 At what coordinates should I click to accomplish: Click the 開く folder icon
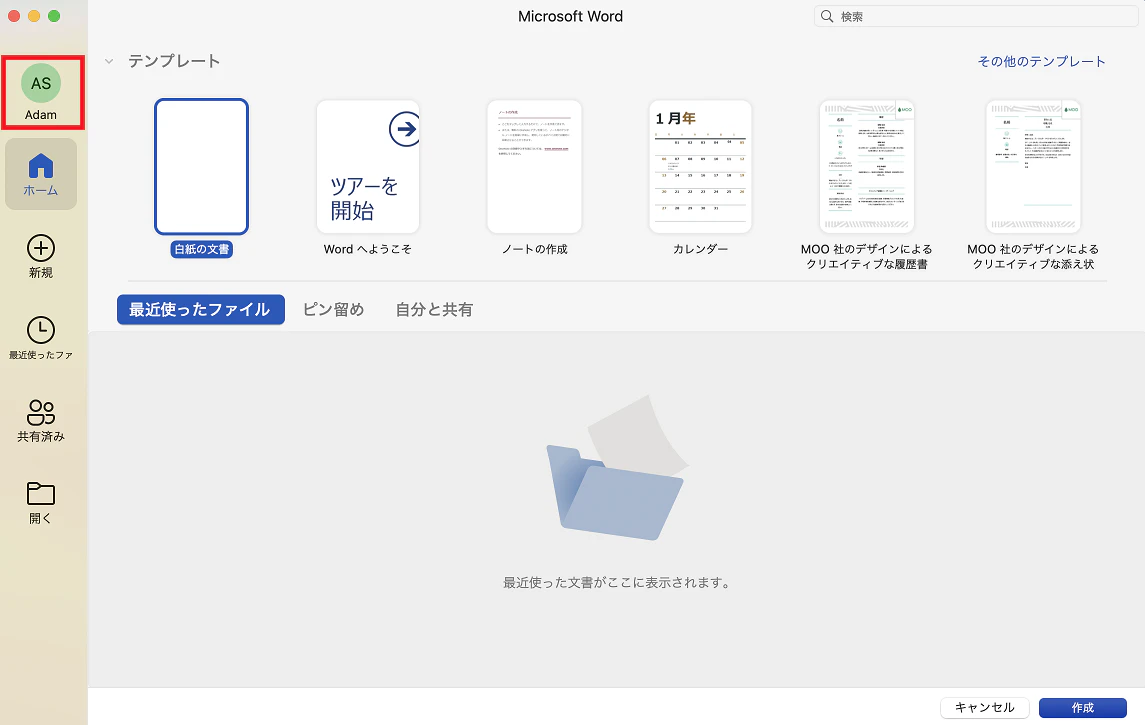[x=41, y=494]
